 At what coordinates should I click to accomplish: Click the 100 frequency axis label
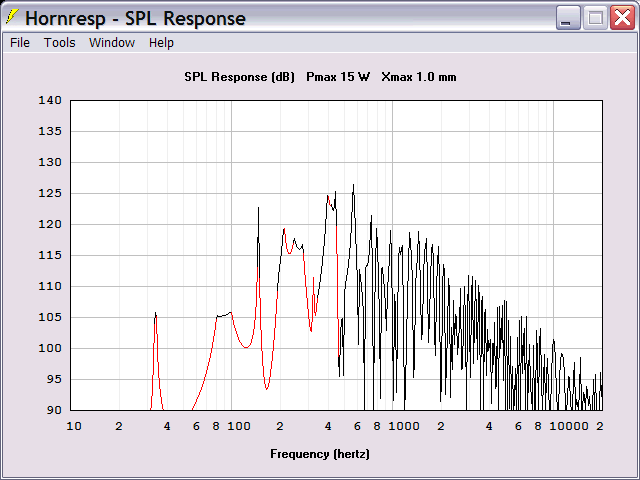click(239, 426)
